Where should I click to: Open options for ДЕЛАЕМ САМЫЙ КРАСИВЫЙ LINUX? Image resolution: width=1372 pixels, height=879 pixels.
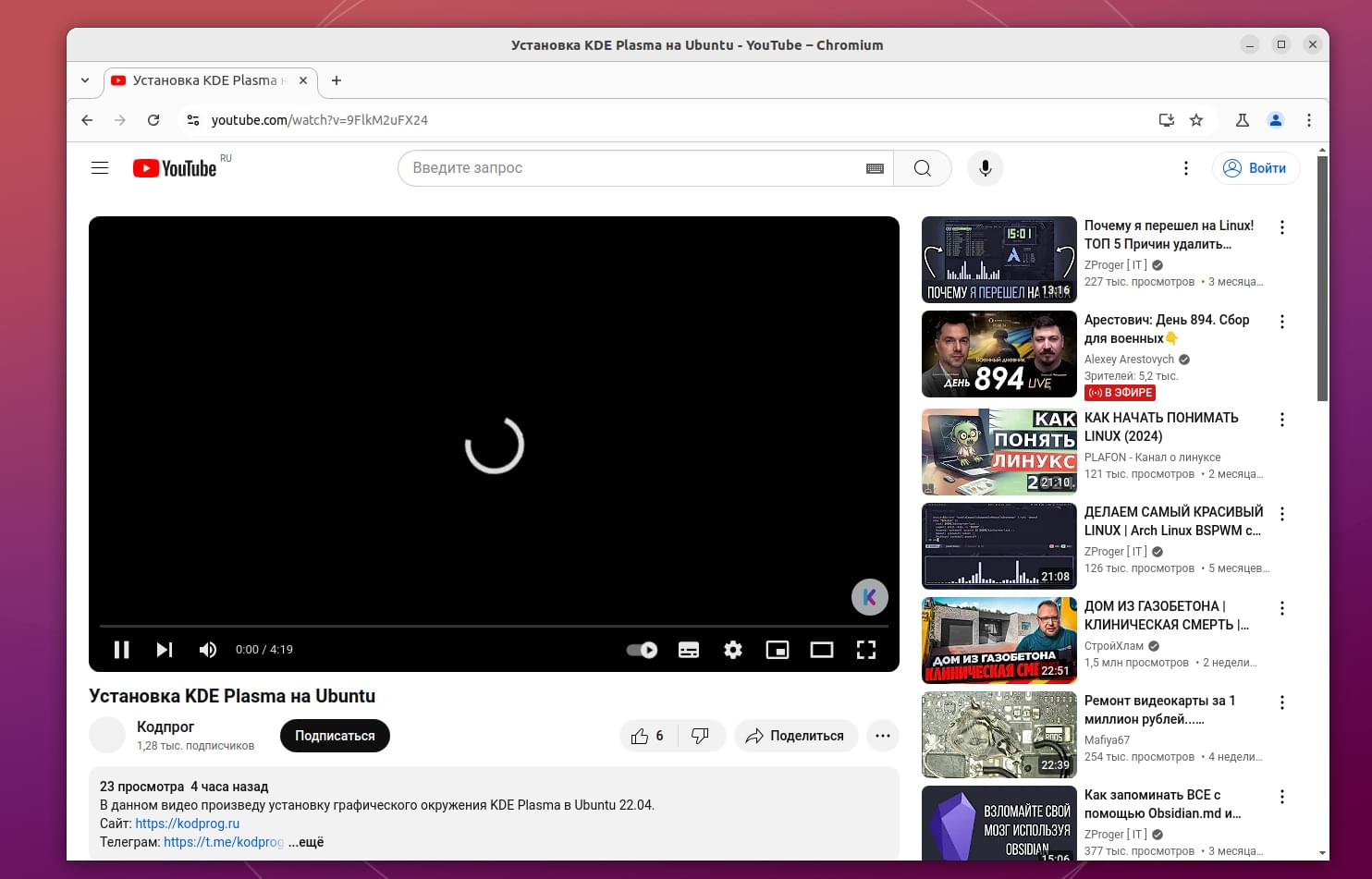click(1282, 514)
